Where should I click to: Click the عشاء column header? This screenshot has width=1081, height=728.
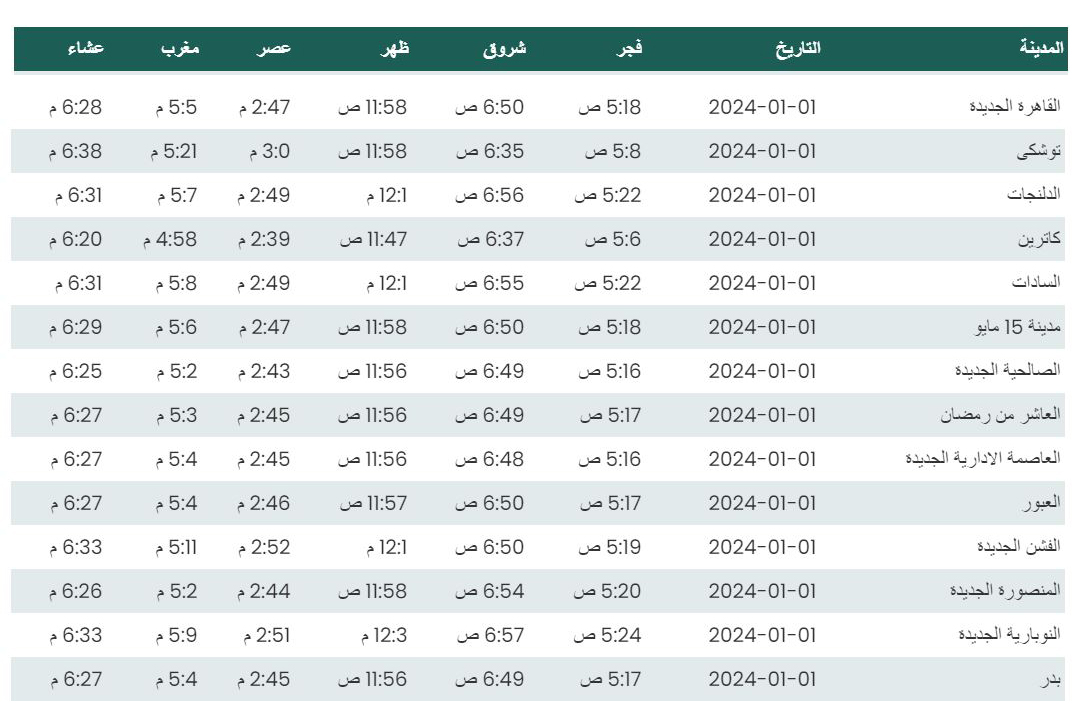point(85,48)
